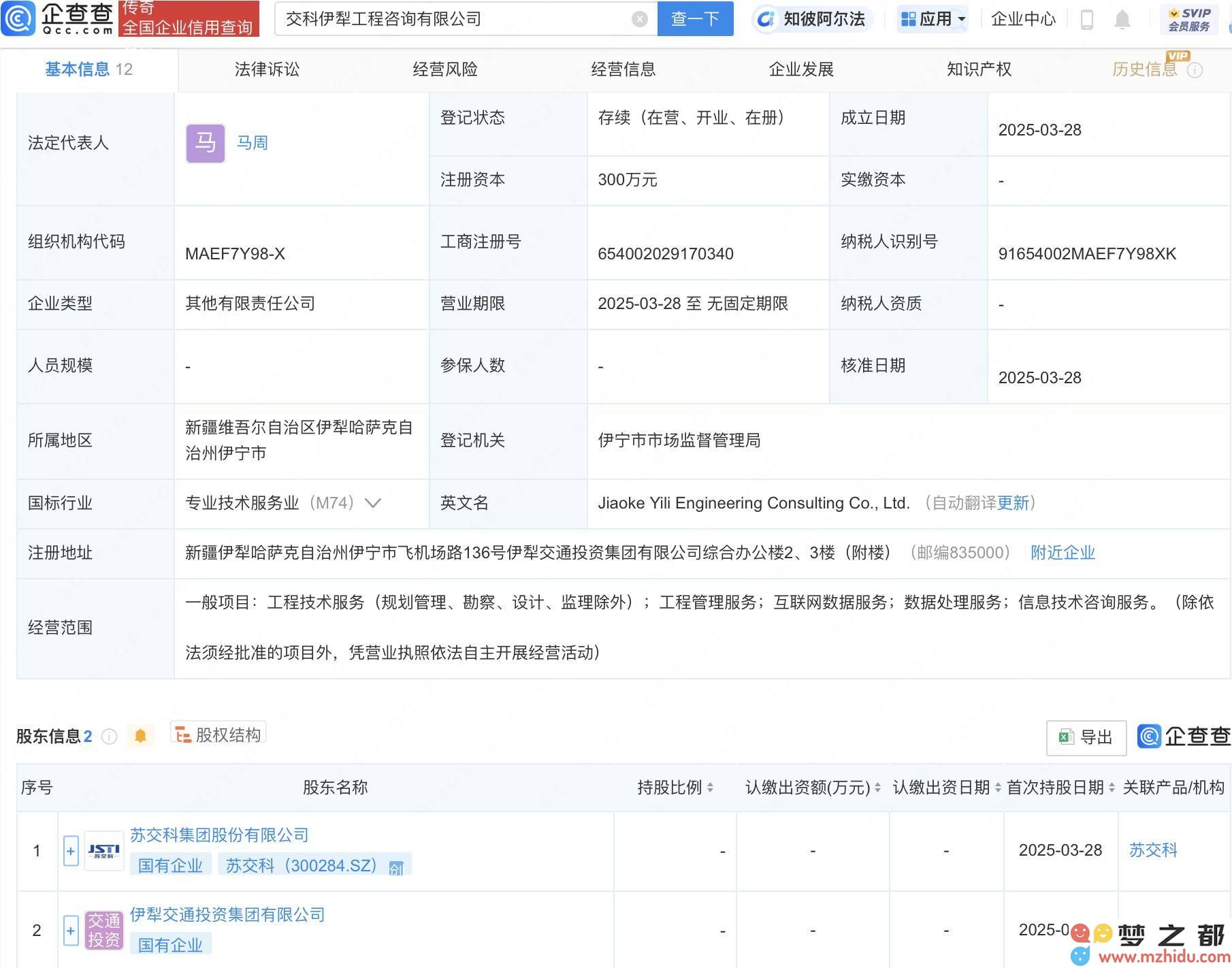Switch to 经营风险 tab
The image size is (1232, 968).
tap(445, 69)
